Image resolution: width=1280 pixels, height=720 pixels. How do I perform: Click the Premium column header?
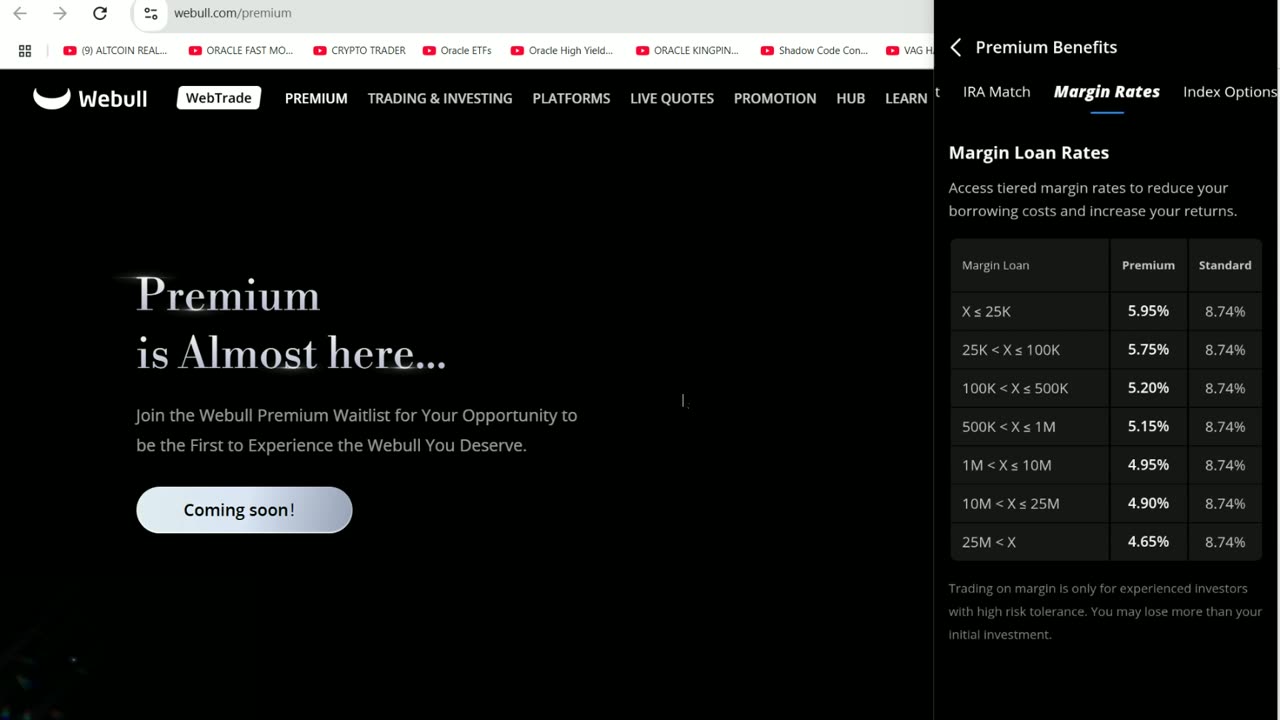click(1148, 265)
